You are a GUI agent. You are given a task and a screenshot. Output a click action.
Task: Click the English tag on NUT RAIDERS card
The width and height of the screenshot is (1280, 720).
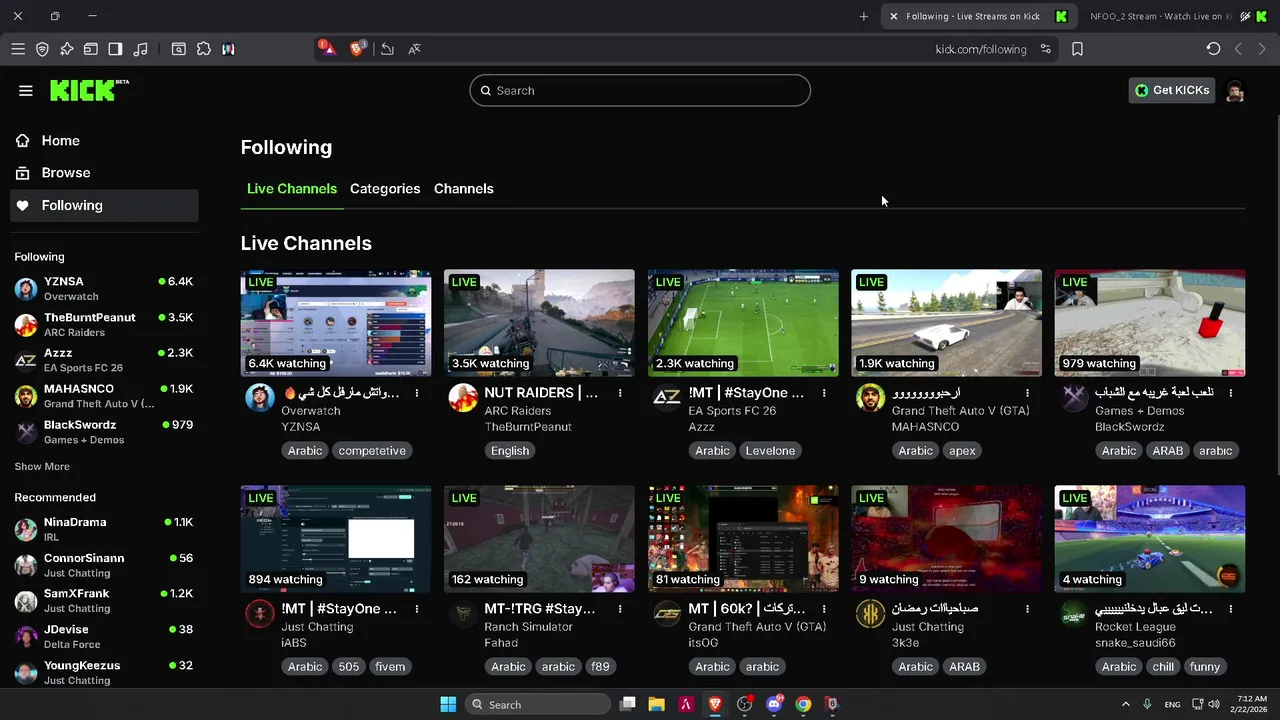(x=510, y=451)
